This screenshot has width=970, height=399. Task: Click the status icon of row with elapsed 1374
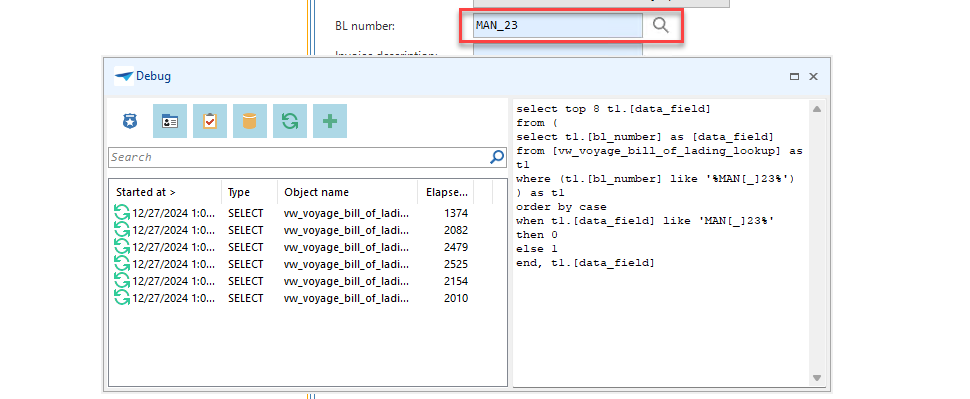point(122,213)
